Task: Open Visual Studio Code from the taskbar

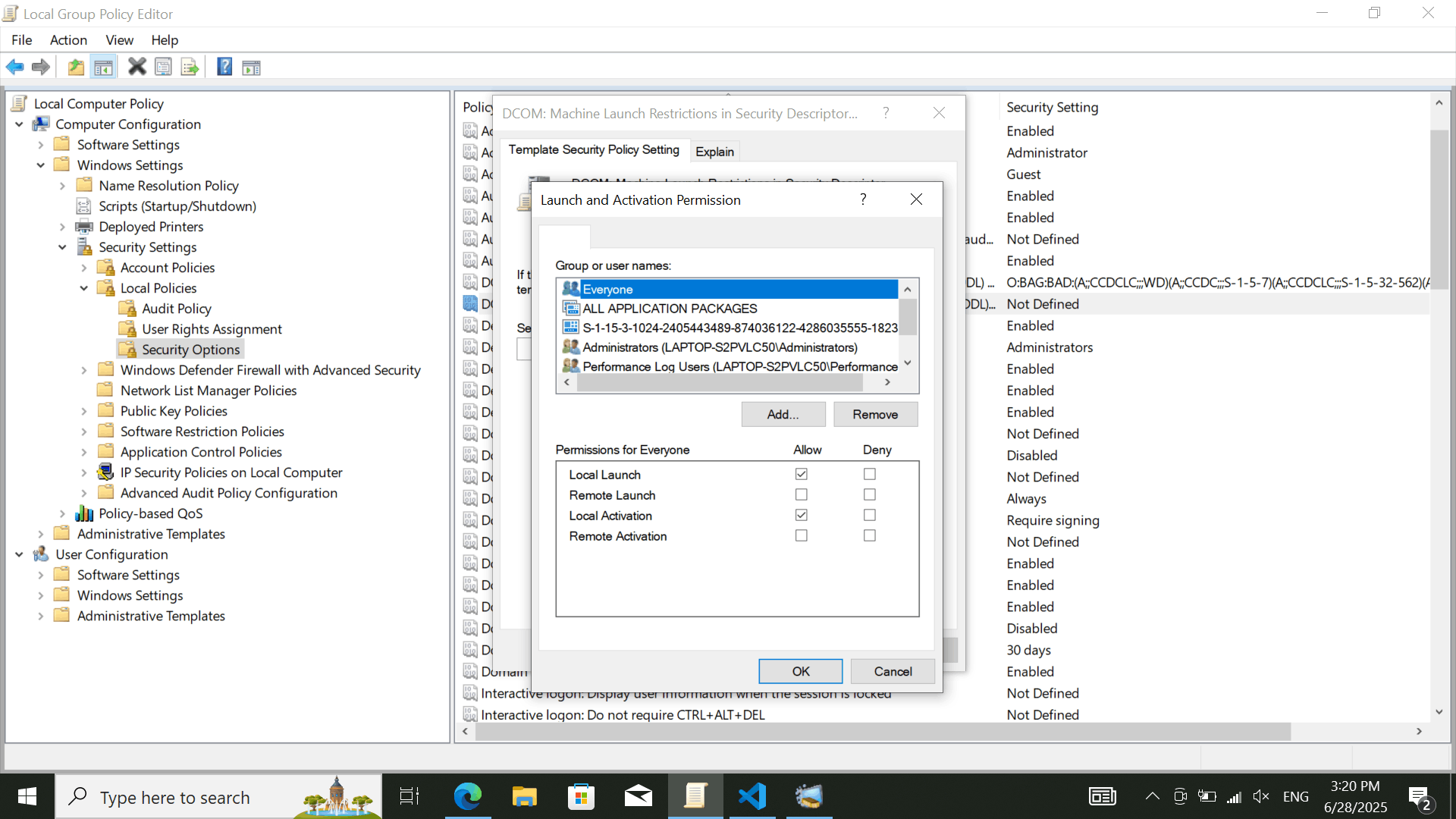Action: (x=752, y=797)
